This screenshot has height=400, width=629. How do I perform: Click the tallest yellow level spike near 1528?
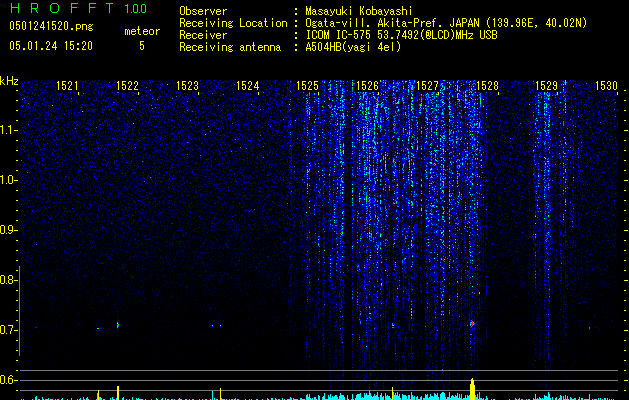coord(472,389)
